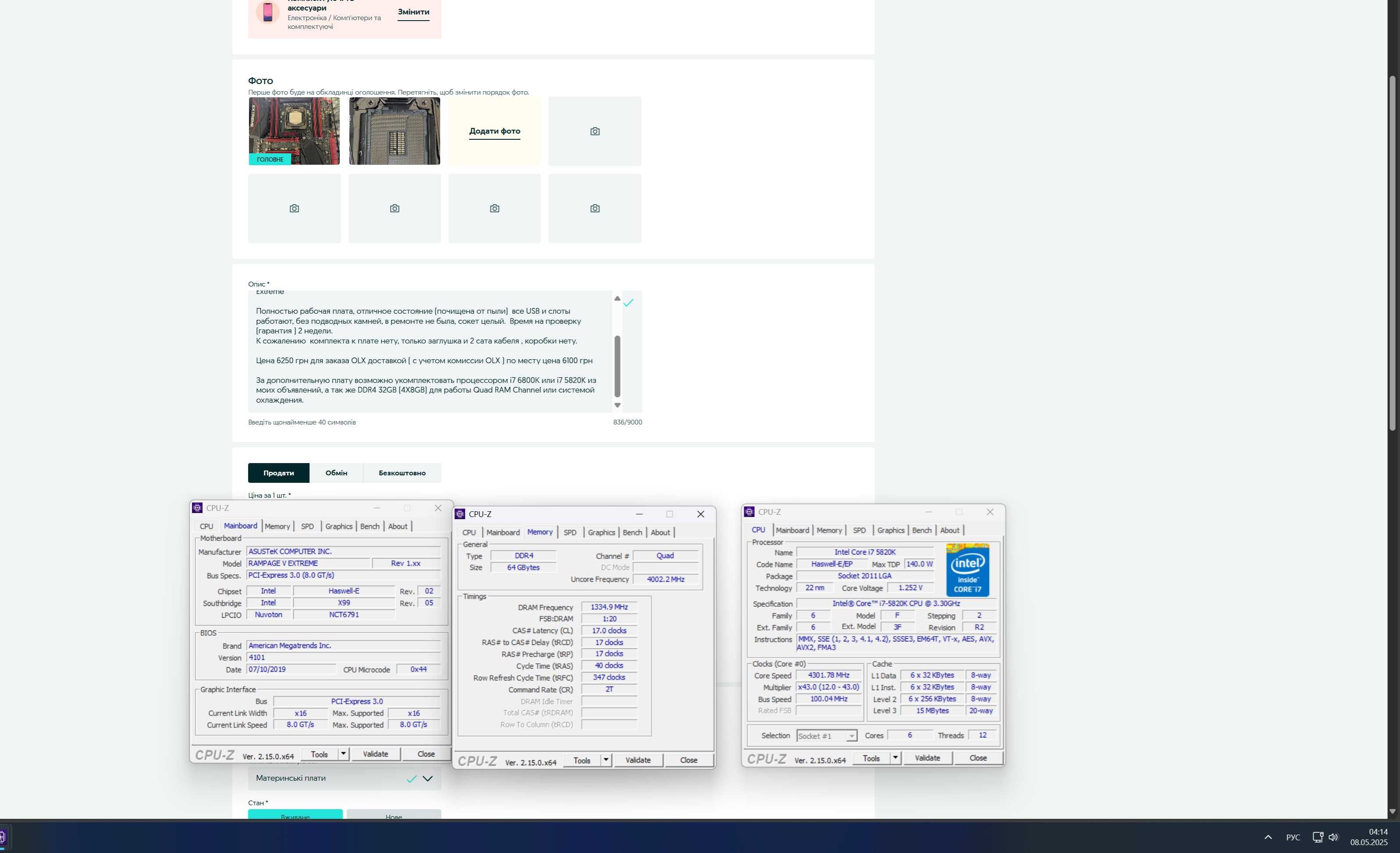The image size is (1400, 853).
Task: Click CPU-Z app icon in CPU window title
Action: click(749, 512)
